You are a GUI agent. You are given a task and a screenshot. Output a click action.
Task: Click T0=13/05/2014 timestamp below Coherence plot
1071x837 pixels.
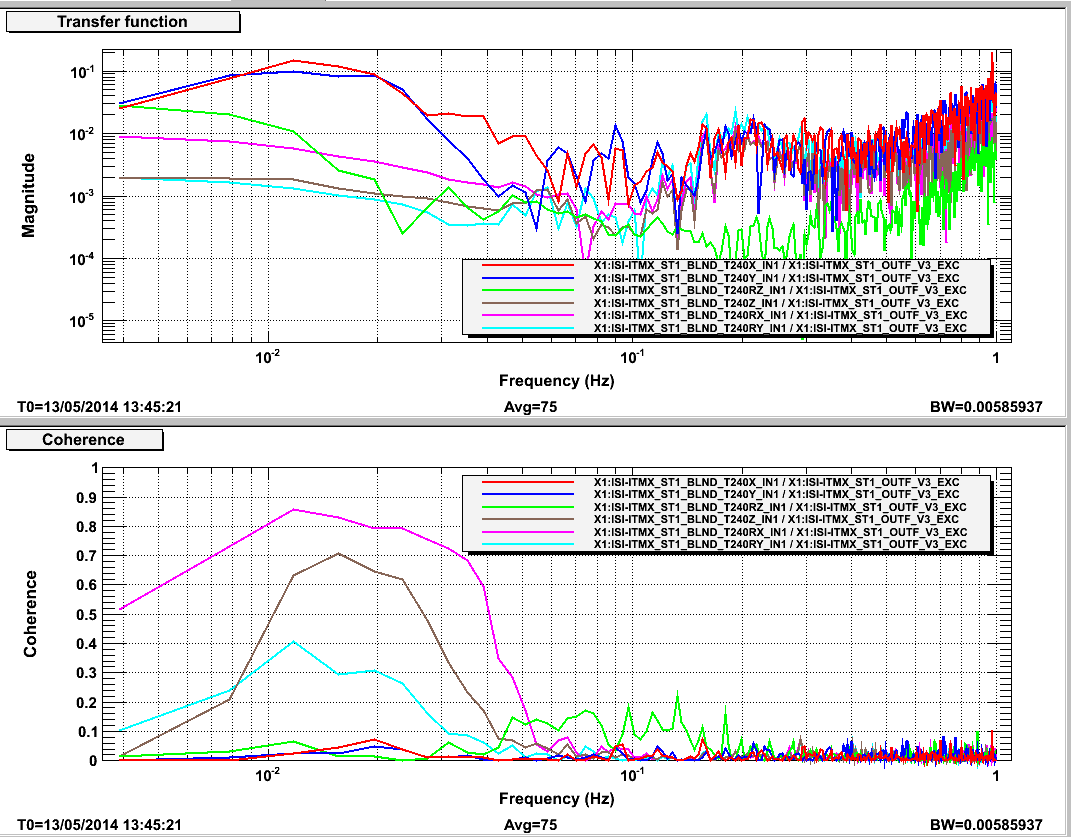(99, 825)
